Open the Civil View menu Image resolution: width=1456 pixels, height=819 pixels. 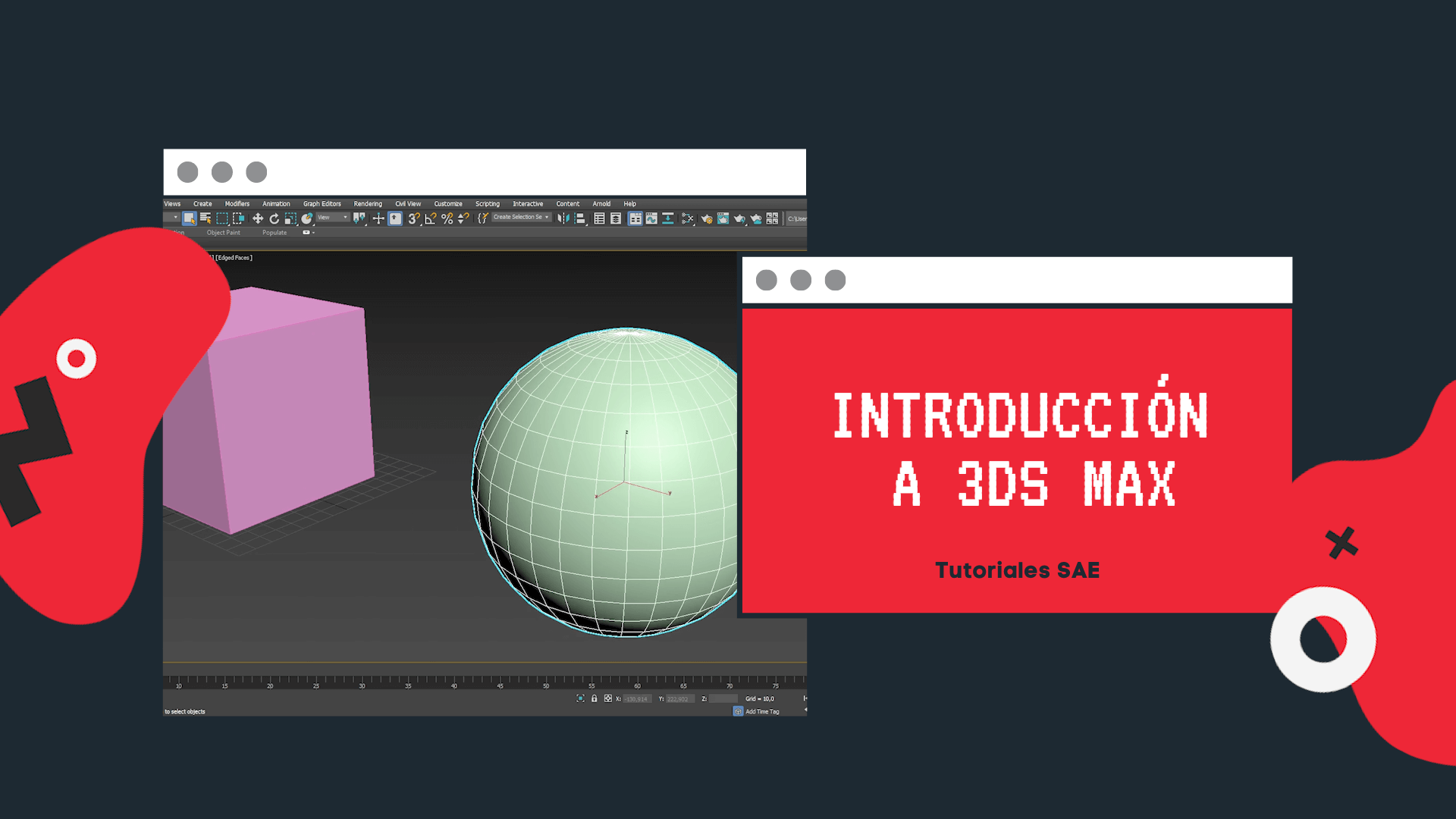click(408, 204)
